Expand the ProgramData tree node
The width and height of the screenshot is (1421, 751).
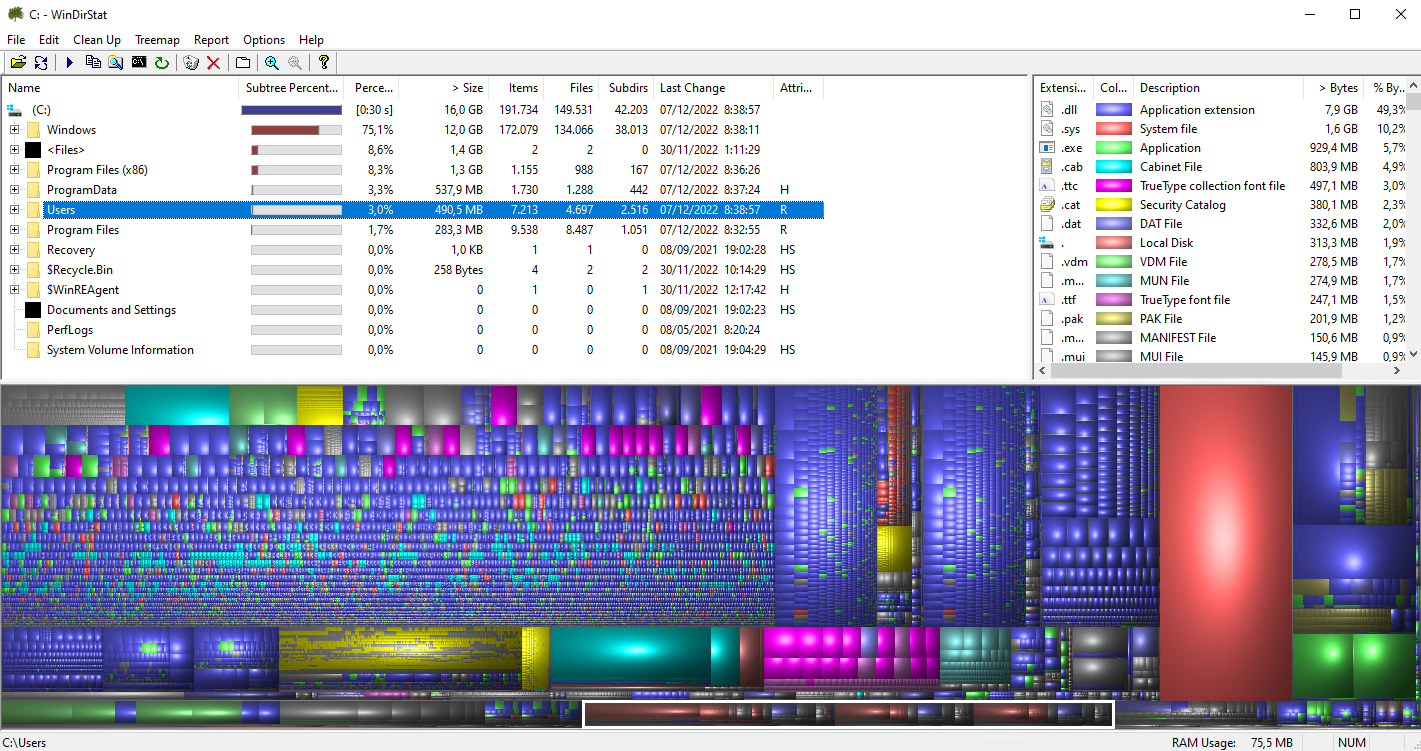click(x=14, y=189)
